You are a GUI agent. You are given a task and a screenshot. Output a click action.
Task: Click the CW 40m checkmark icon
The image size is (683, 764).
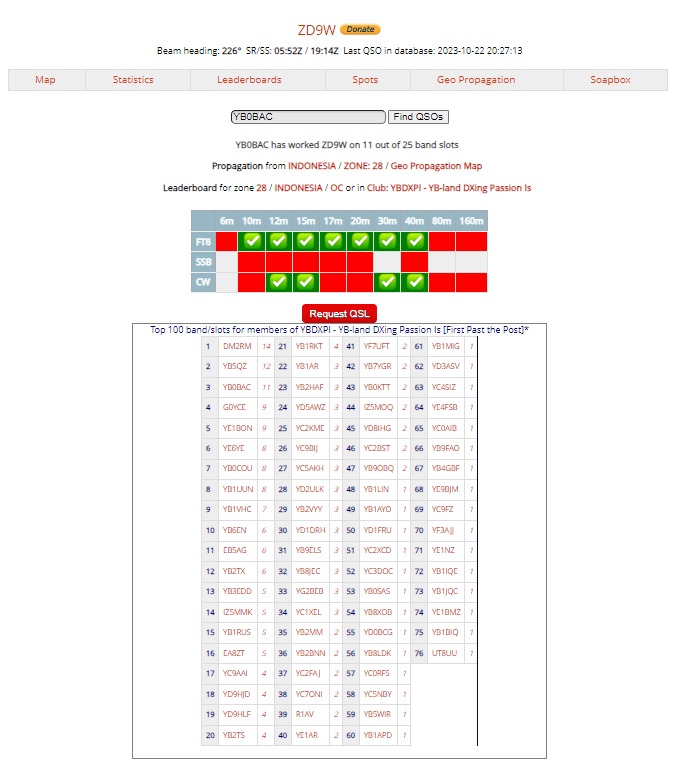pyautogui.click(x=416, y=282)
